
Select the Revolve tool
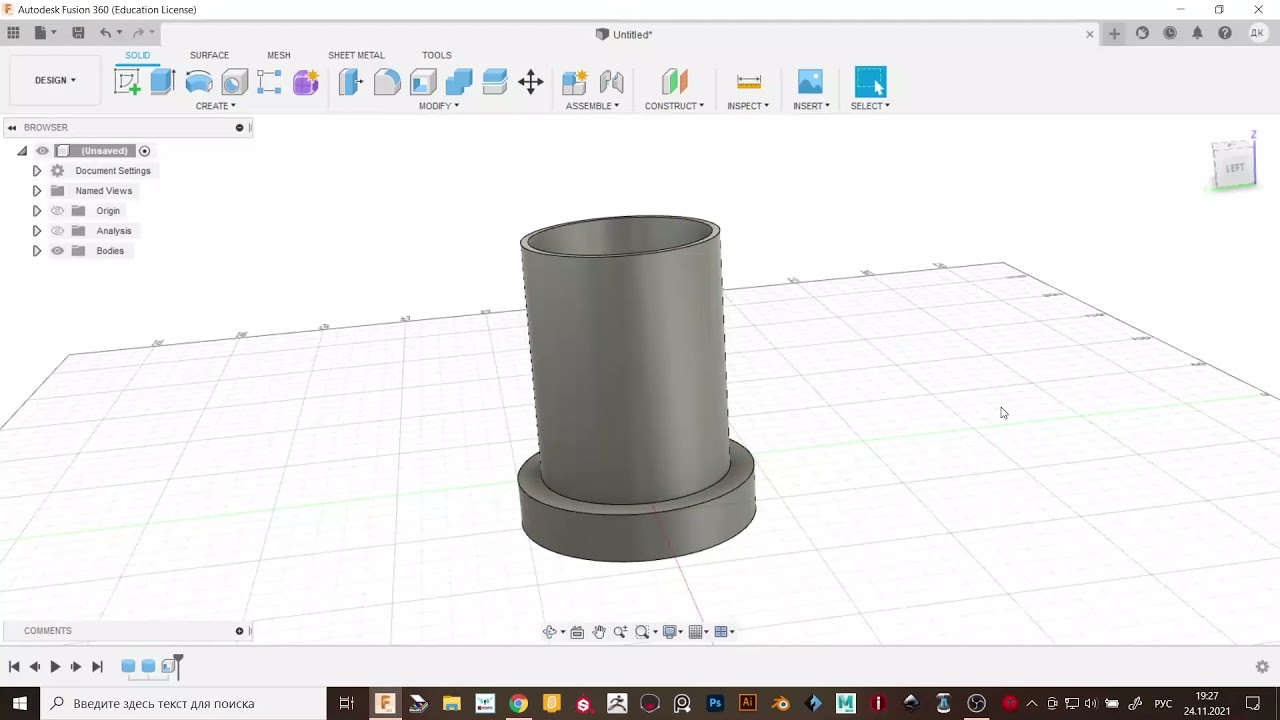tap(199, 82)
